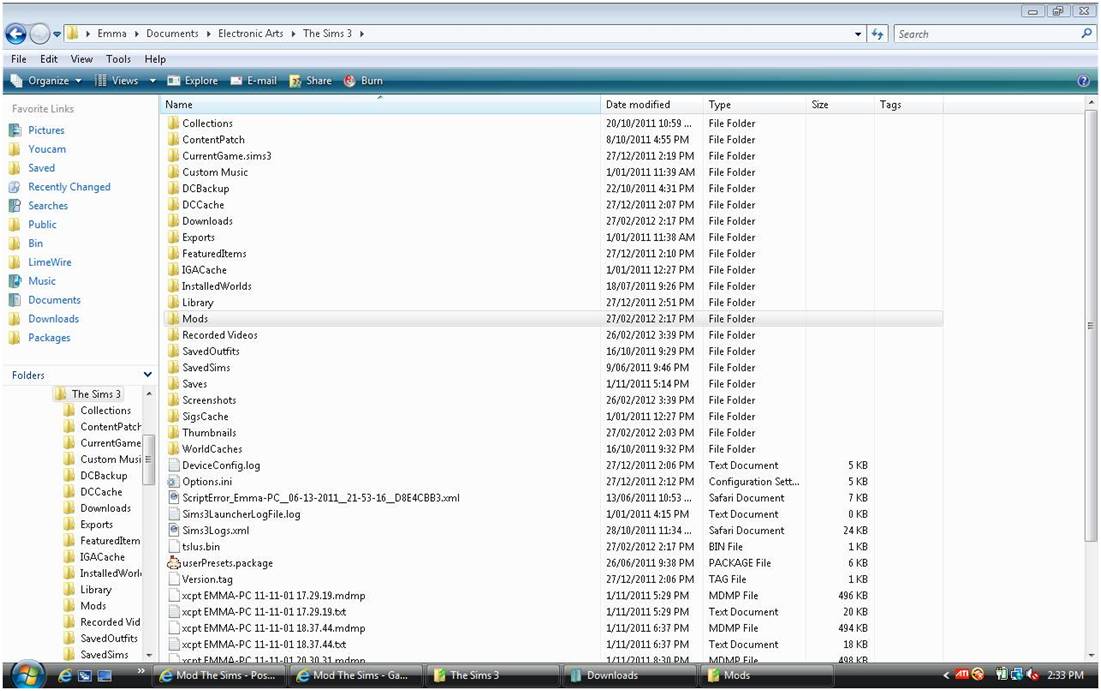Click the Search input field
The image size is (1101, 691).
tap(985, 34)
